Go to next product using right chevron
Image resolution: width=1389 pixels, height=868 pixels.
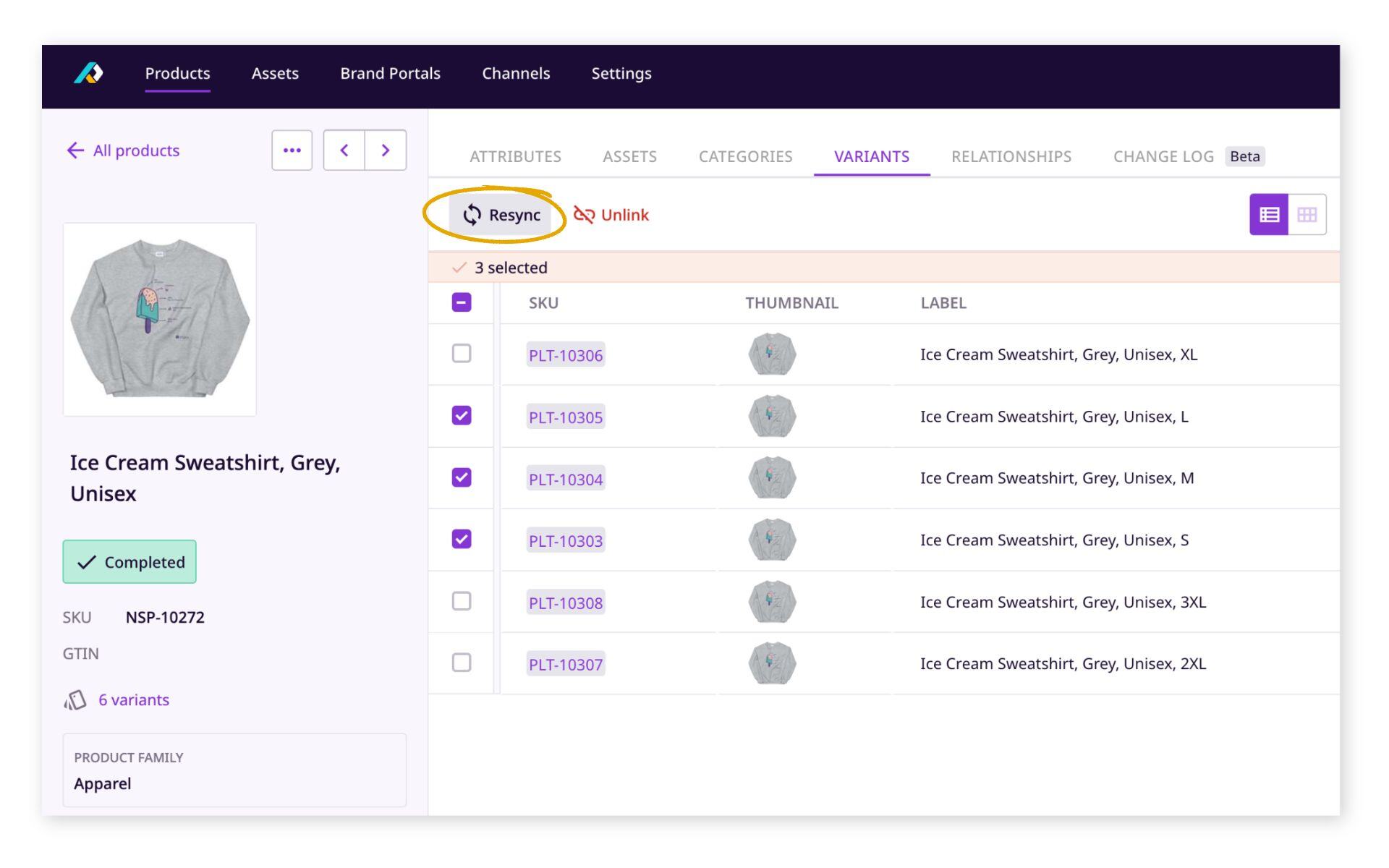click(x=386, y=150)
